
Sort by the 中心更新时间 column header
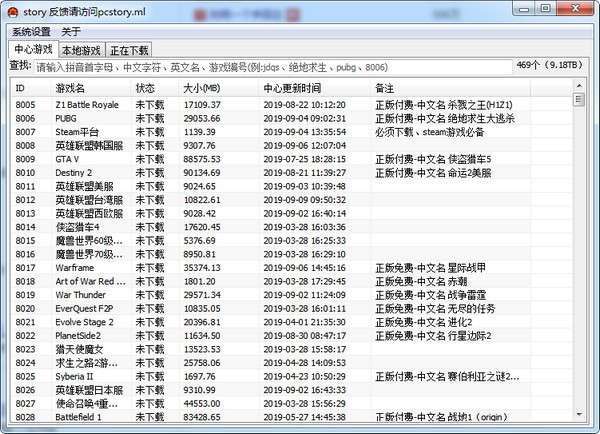314,88
